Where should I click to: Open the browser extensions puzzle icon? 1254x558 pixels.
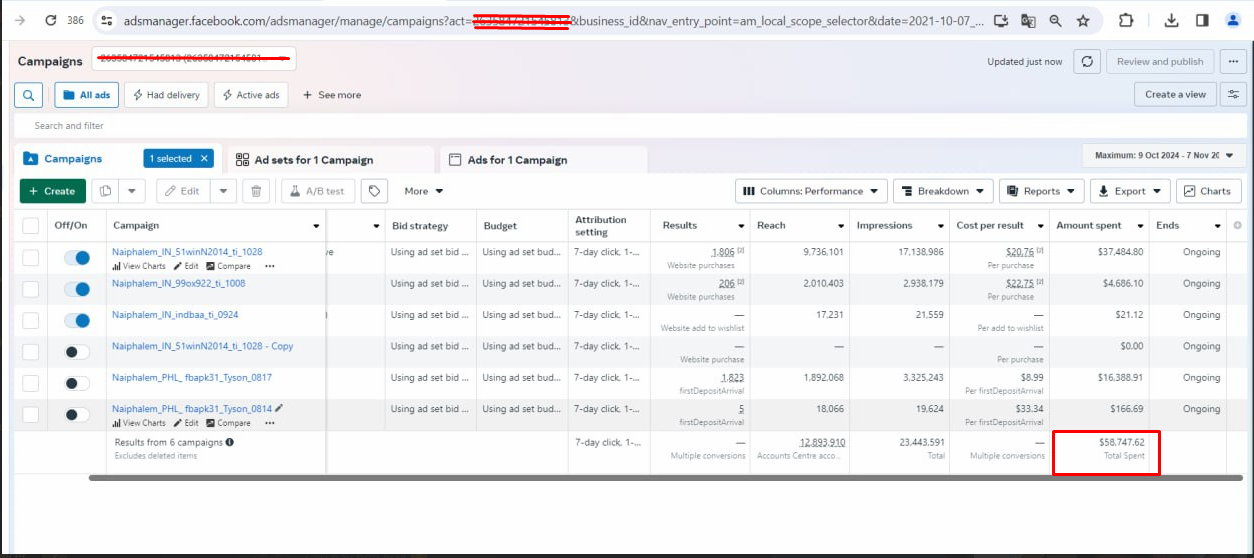1126,20
